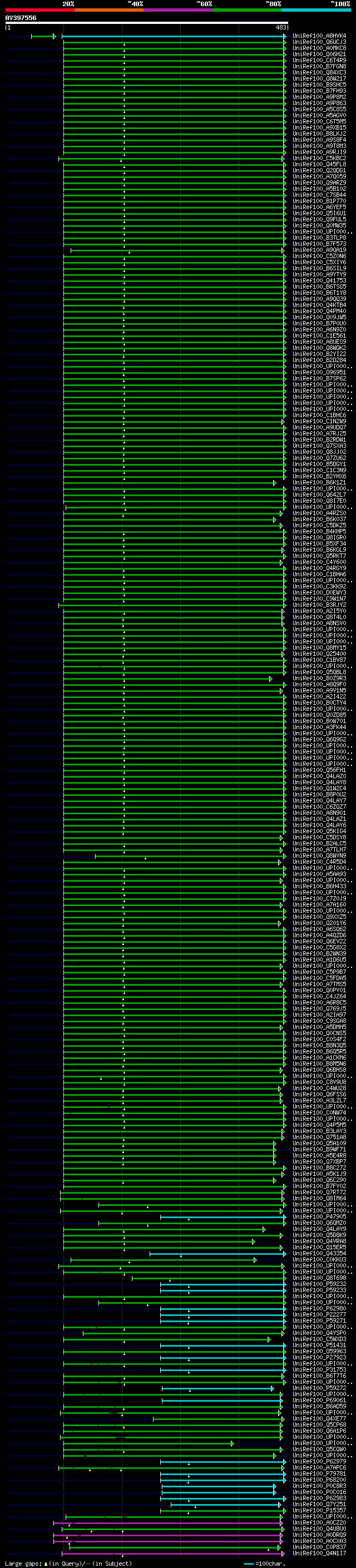Click label UniRef100_A9RJI9
Screen dimensions: 356x1568
[x=319, y=152]
